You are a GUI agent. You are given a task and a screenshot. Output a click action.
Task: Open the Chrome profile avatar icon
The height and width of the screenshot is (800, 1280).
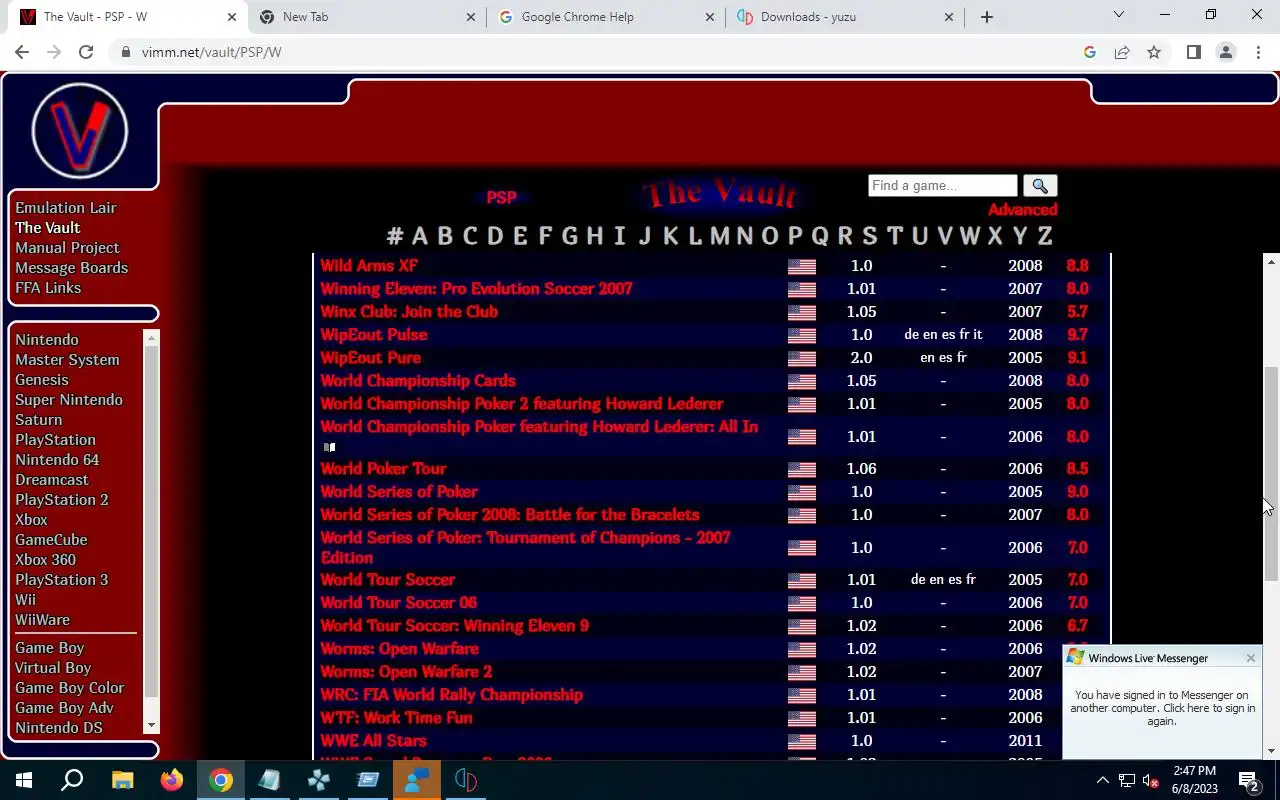click(x=1226, y=52)
